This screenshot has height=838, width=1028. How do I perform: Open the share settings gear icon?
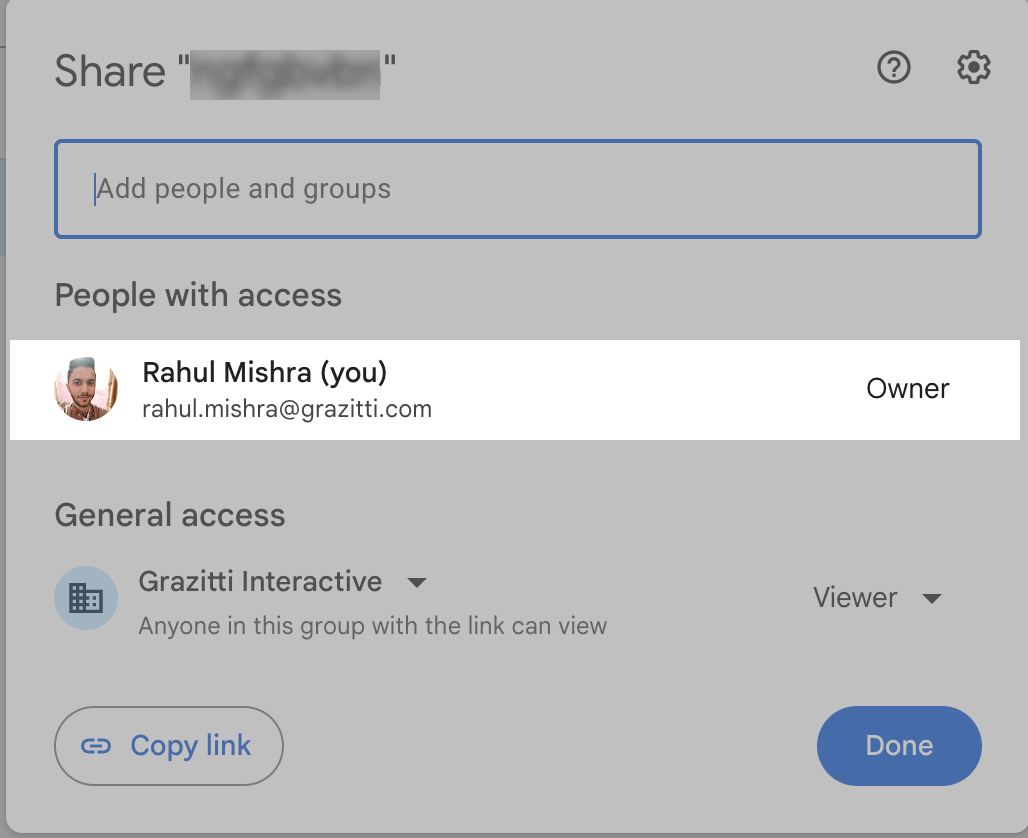[973, 68]
